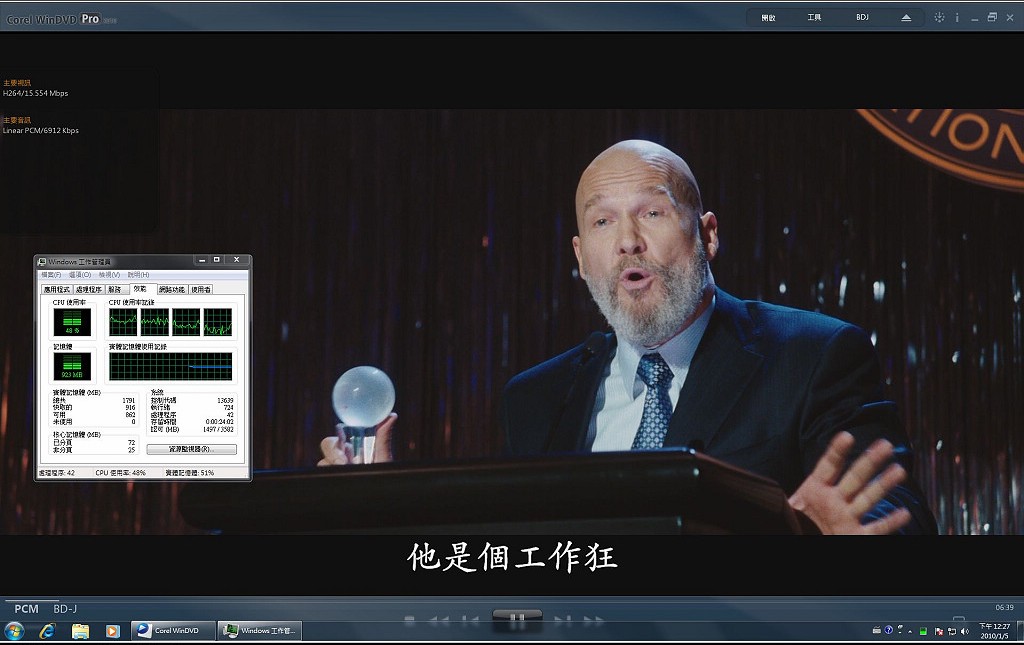Click the network tray icon
This screenshot has height=645, width=1024.
tap(952, 631)
